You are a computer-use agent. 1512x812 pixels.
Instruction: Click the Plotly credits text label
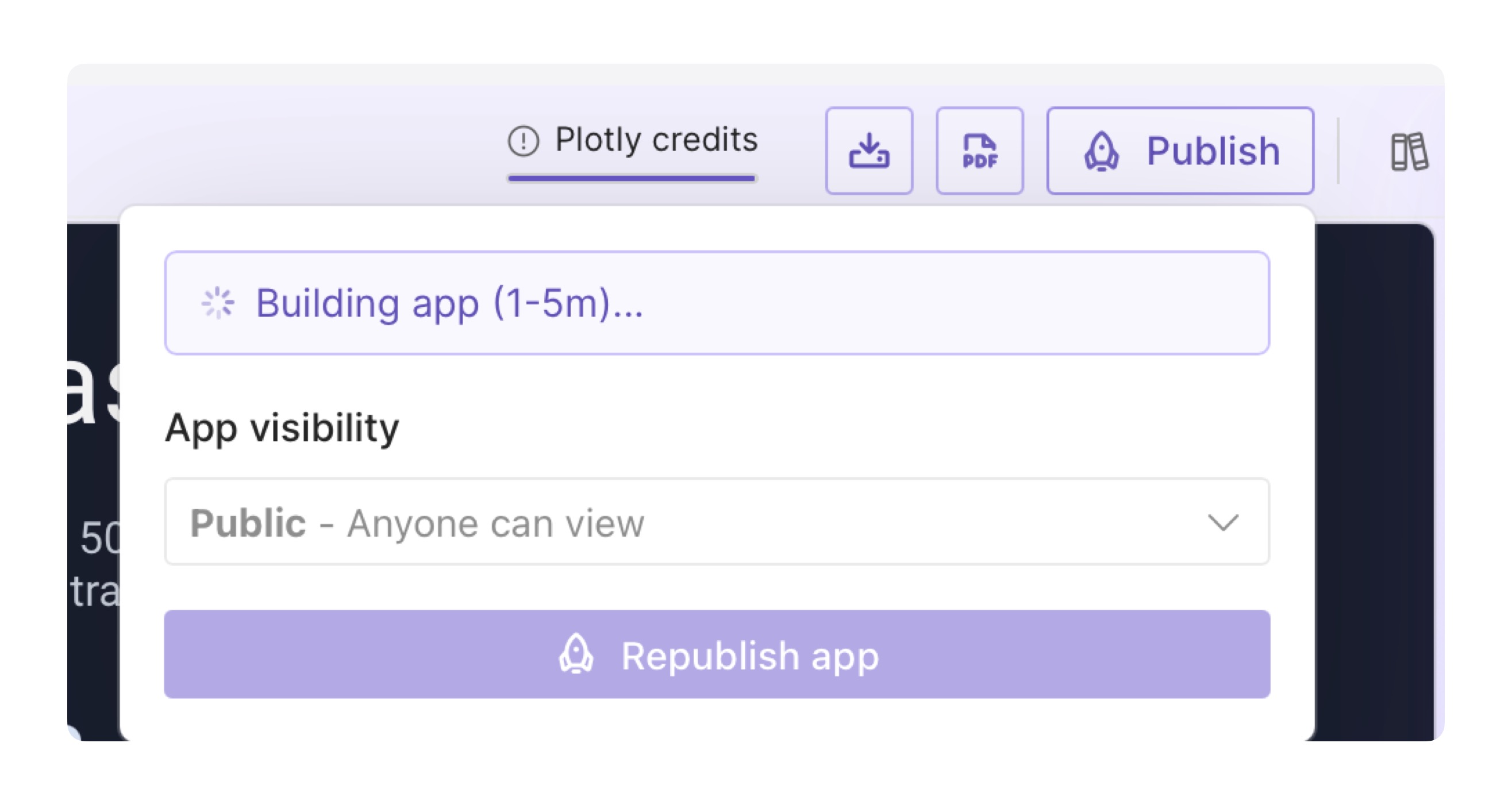[656, 140]
